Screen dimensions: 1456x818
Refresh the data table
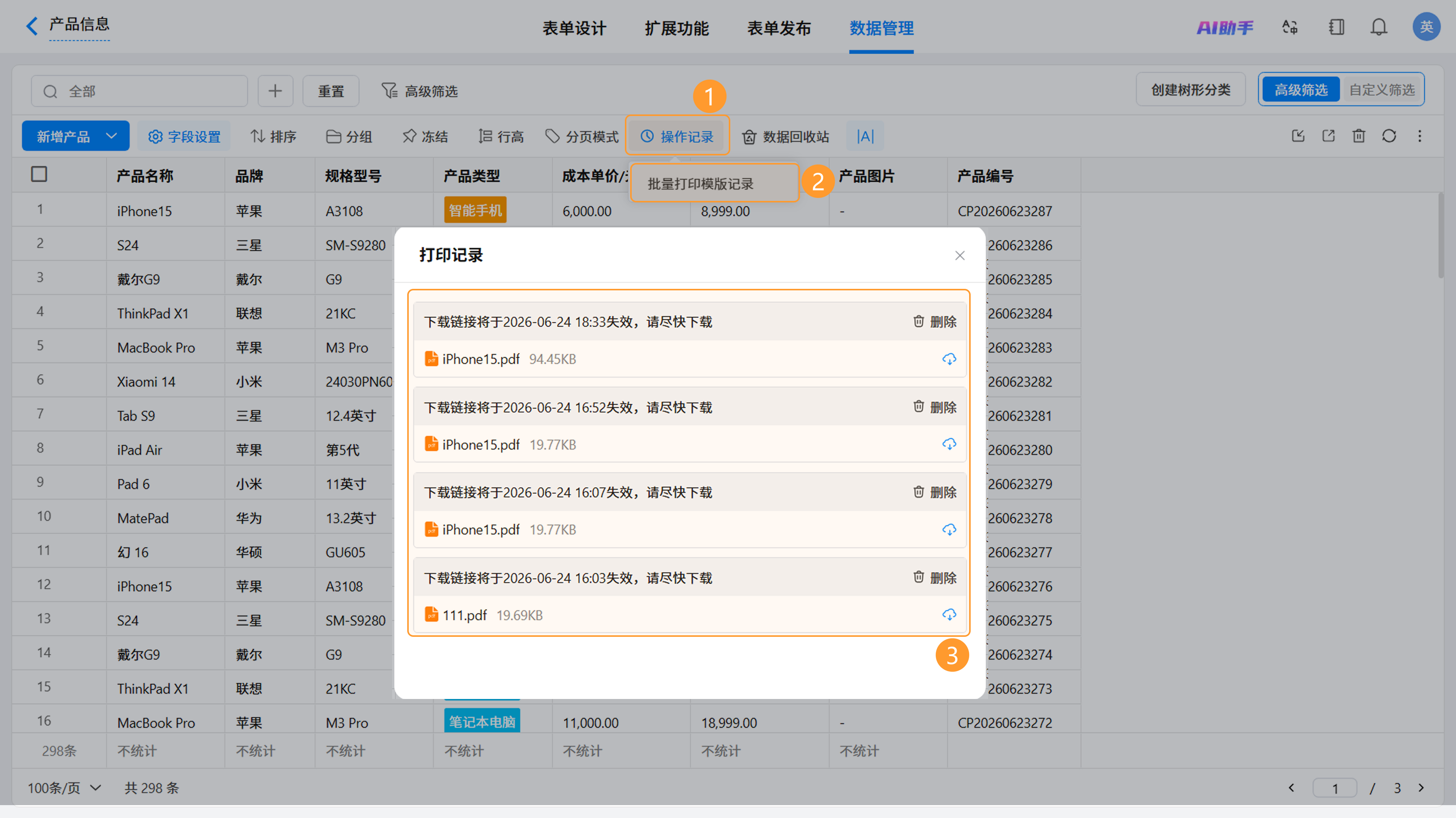pos(1389,136)
